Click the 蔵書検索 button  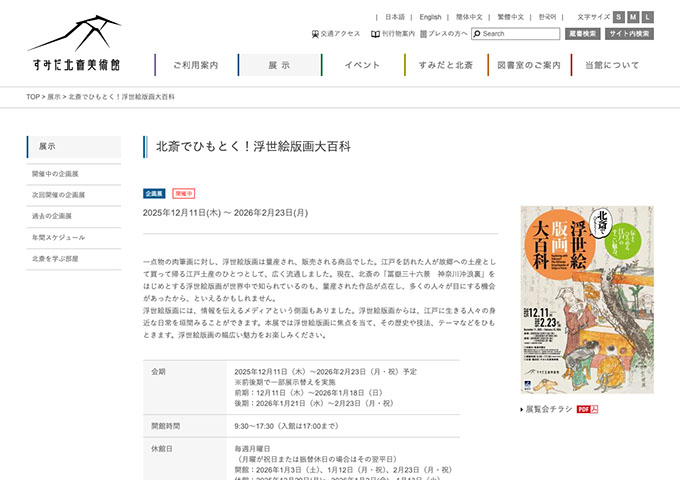coord(582,34)
